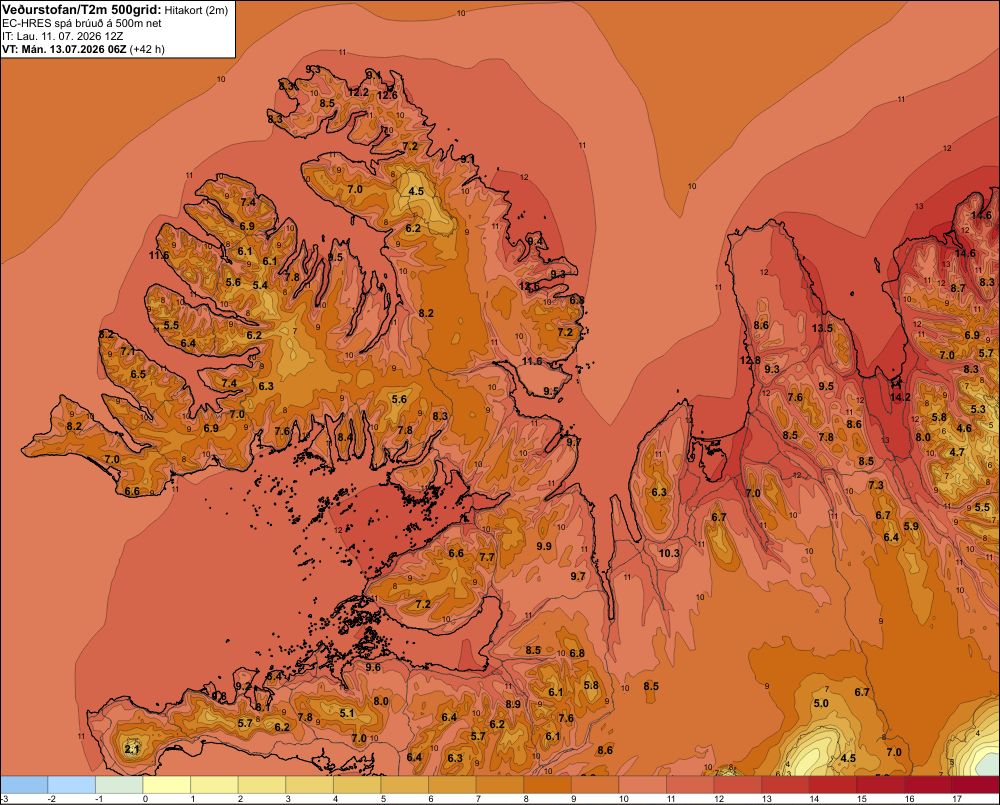Image resolution: width=1000 pixels, height=805 pixels.
Task: Select the VT valid time line in header
Action: click(x=83, y=49)
